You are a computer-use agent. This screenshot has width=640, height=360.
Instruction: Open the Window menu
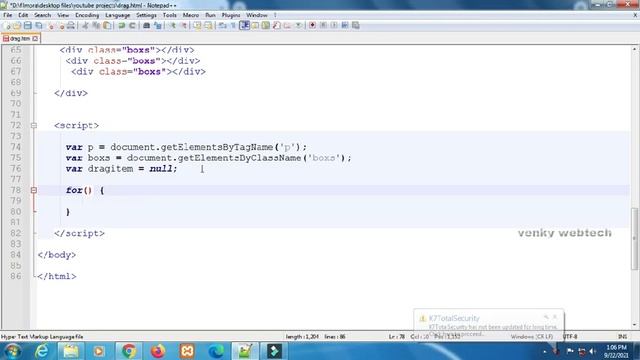coord(257,15)
